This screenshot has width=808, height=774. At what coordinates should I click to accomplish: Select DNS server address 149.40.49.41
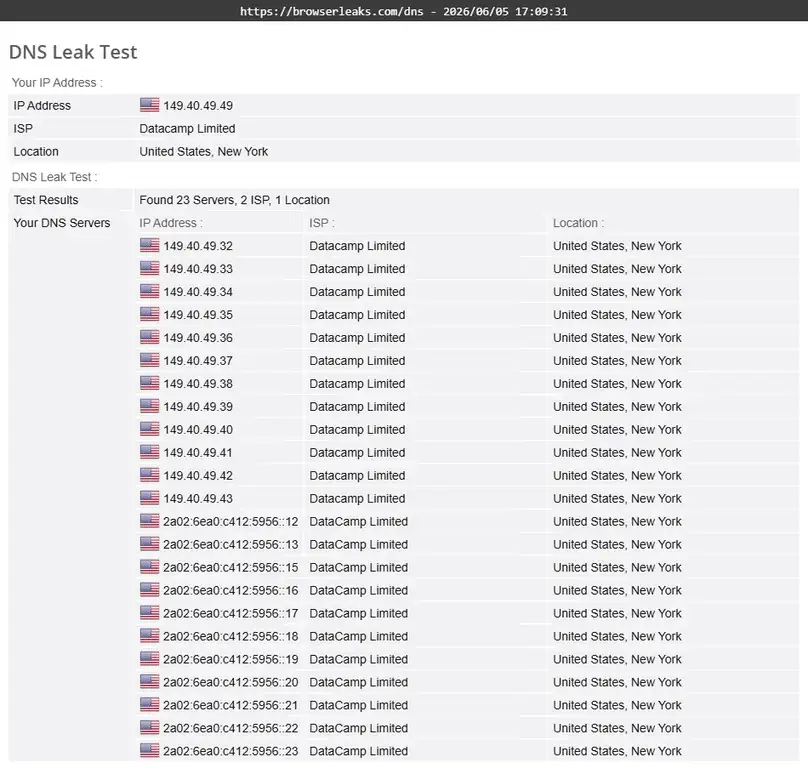point(198,452)
